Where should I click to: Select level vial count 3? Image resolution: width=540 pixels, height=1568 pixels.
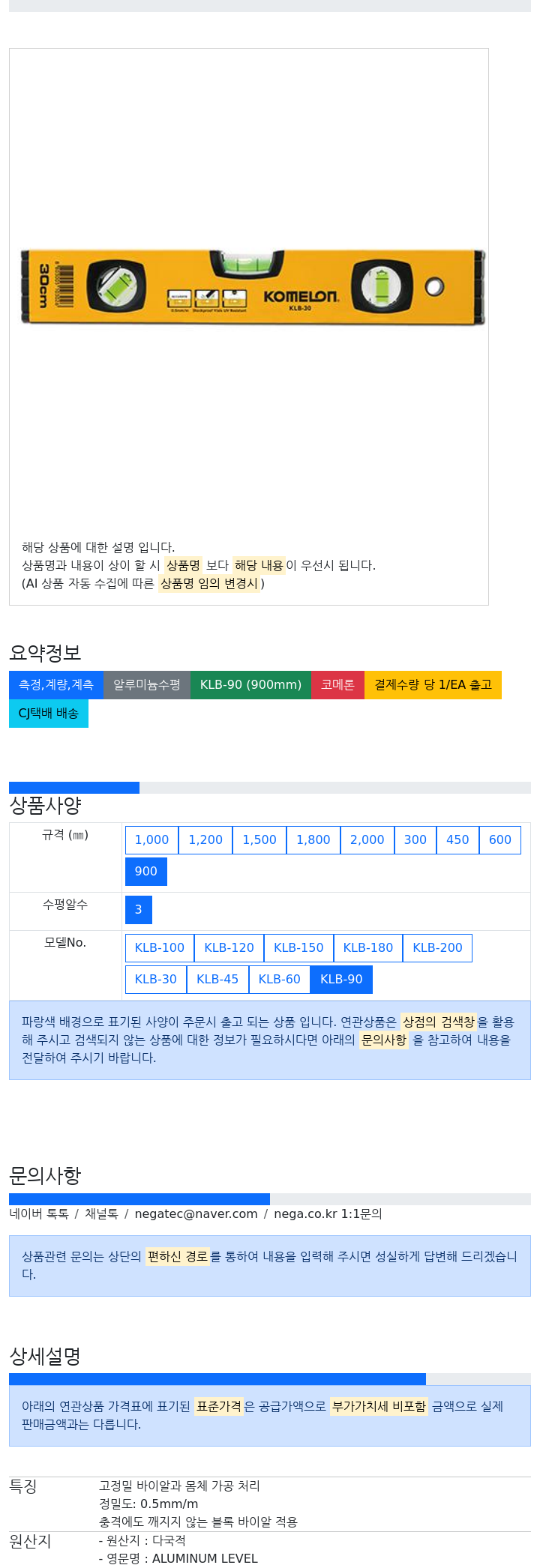pyautogui.click(x=139, y=910)
